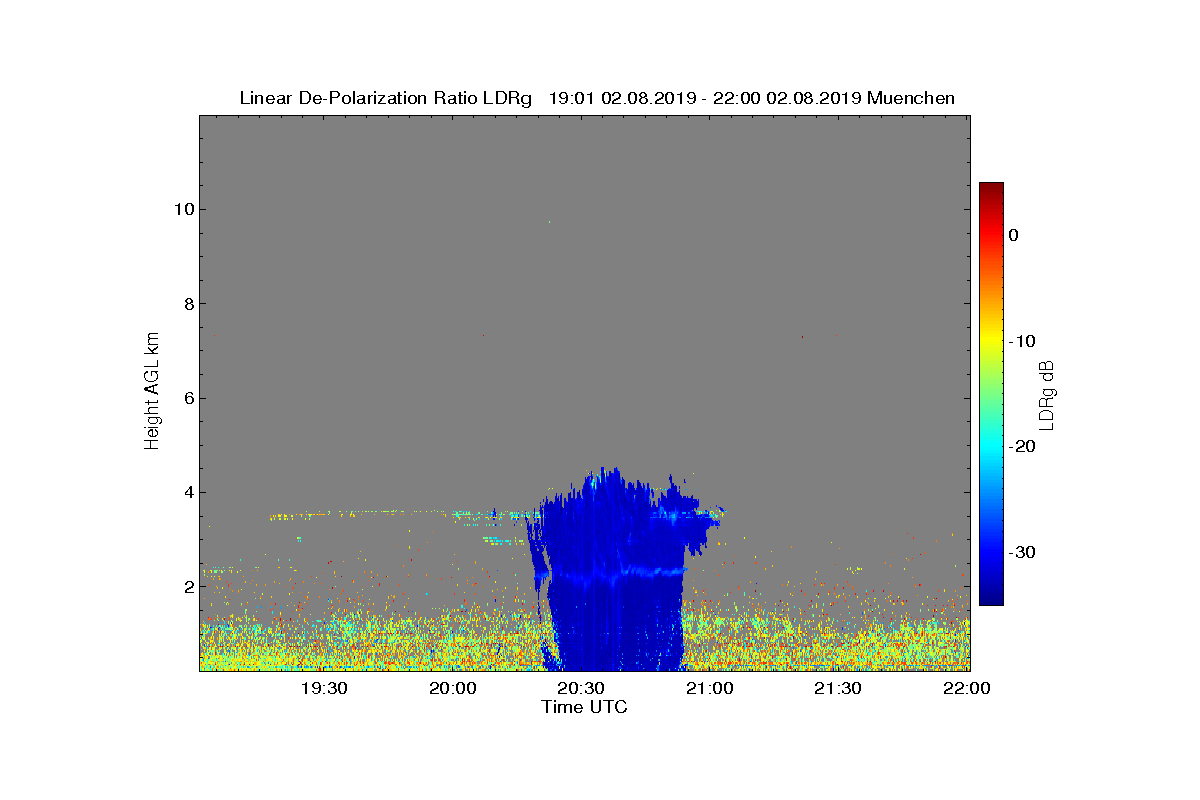Image resolution: width=1200 pixels, height=800 pixels.
Task: Click the 'LDRg dB' colorbar label
Action: (1047, 394)
